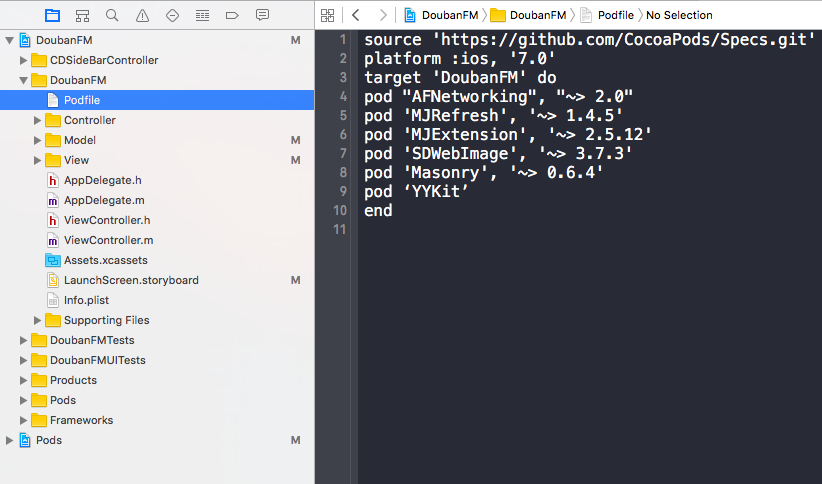This screenshot has width=822, height=484.
Task: Expand the Model folder
Action: click(37, 140)
